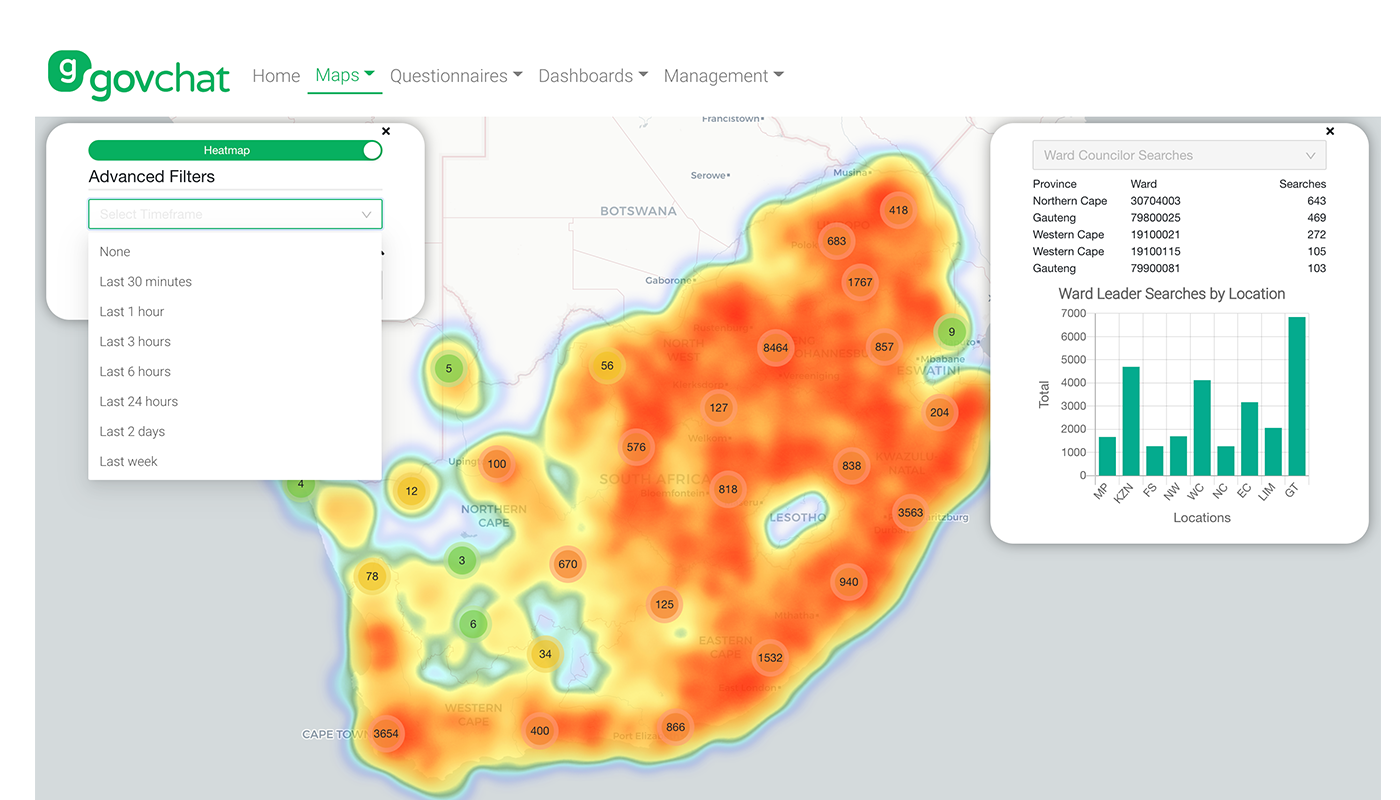
Task: Click ward 19100021 table row
Action: point(1179,235)
